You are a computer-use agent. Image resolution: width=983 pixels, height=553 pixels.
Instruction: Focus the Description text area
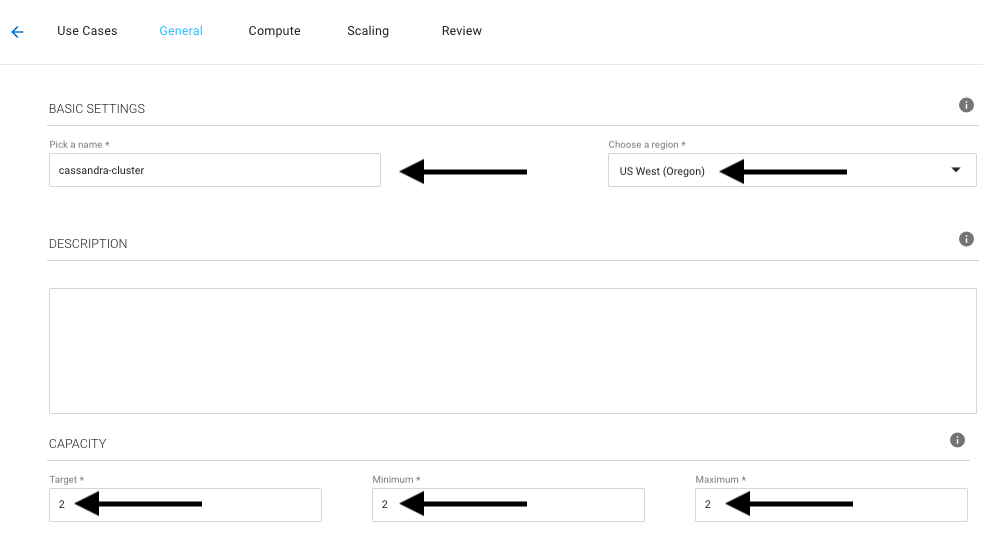[x=512, y=351]
